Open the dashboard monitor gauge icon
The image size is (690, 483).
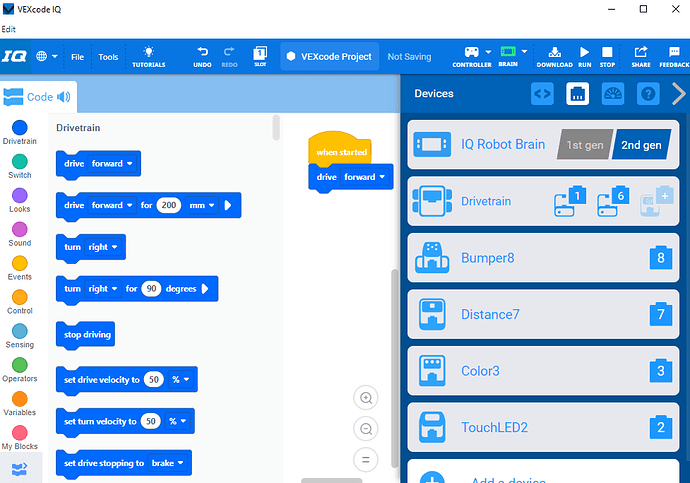coord(613,94)
